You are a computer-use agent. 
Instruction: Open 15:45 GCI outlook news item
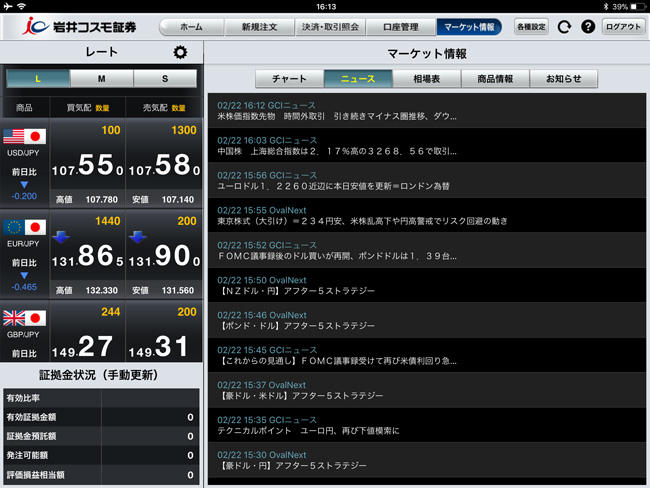[x=427, y=355]
